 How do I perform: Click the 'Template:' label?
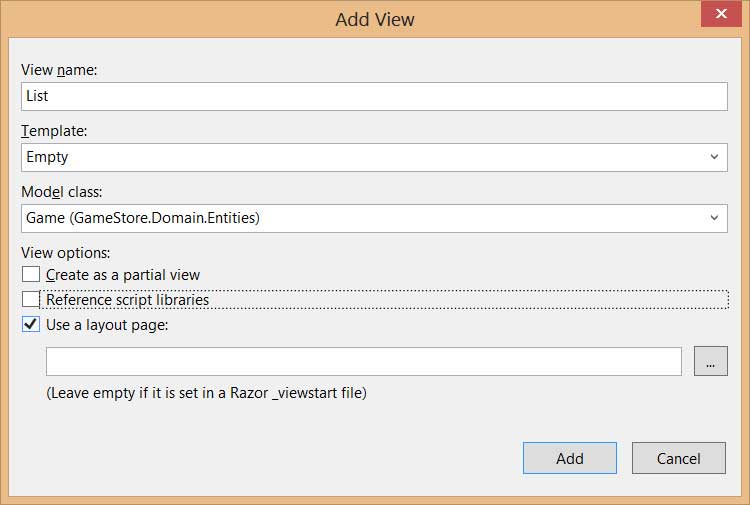tap(54, 131)
